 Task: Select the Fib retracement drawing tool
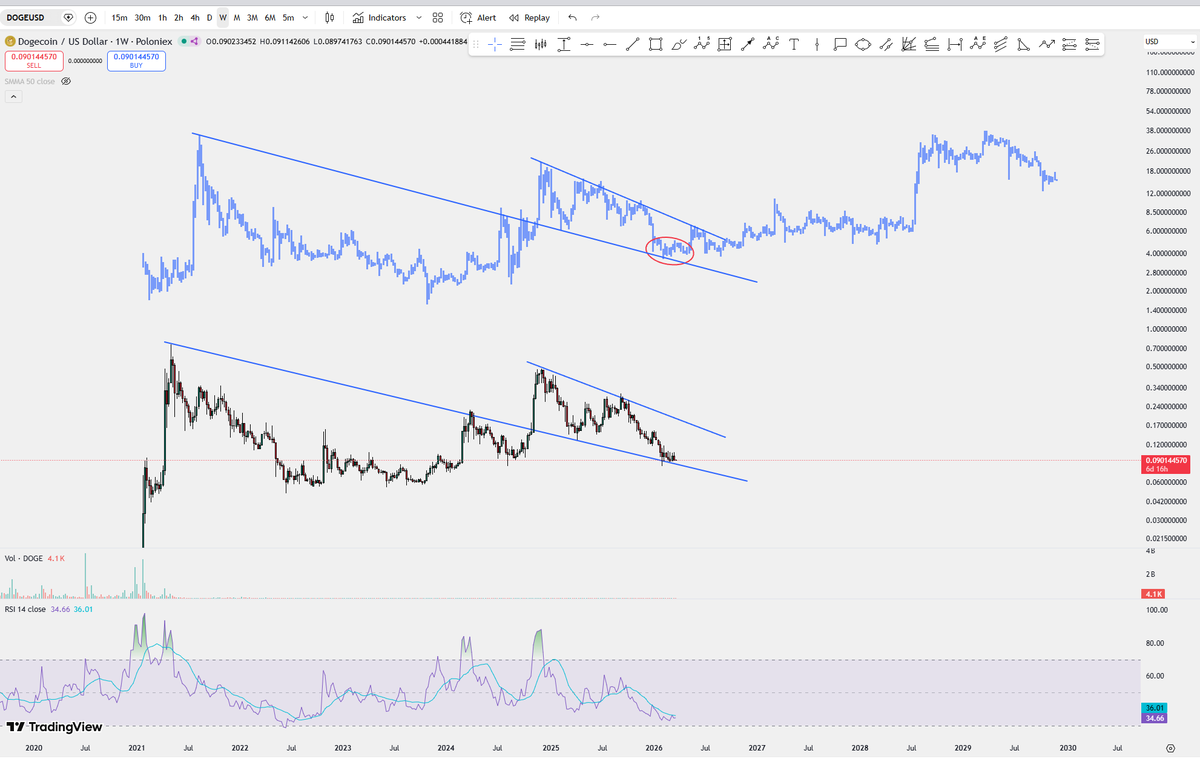[x=518, y=44]
